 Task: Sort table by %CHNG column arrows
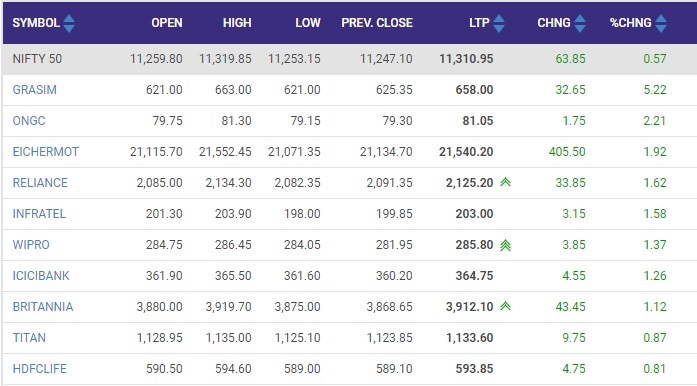click(x=661, y=23)
